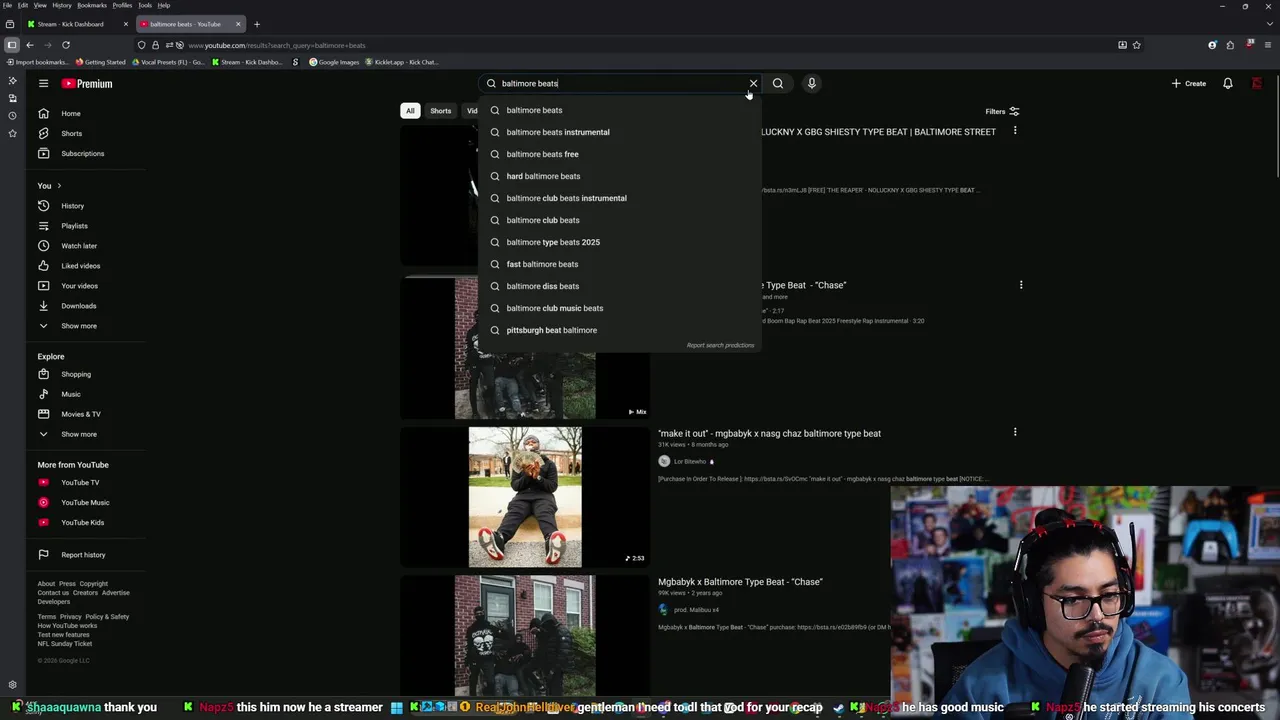Open the browser Bookmarks menu
Screen dimensions: 1280x720
pyautogui.click(x=92, y=5)
